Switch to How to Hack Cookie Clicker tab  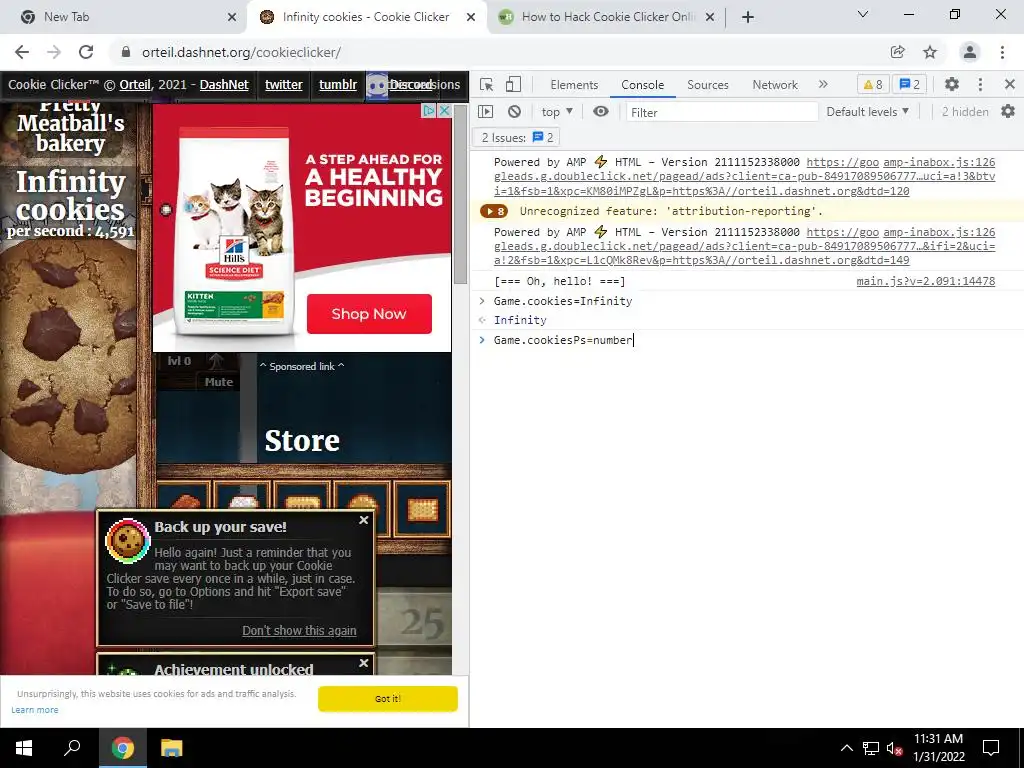click(608, 17)
